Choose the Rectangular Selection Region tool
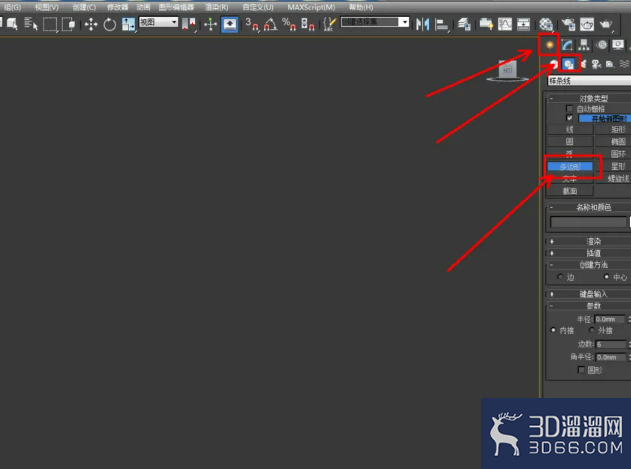Viewport: 631px width, 469px height. click(50, 25)
